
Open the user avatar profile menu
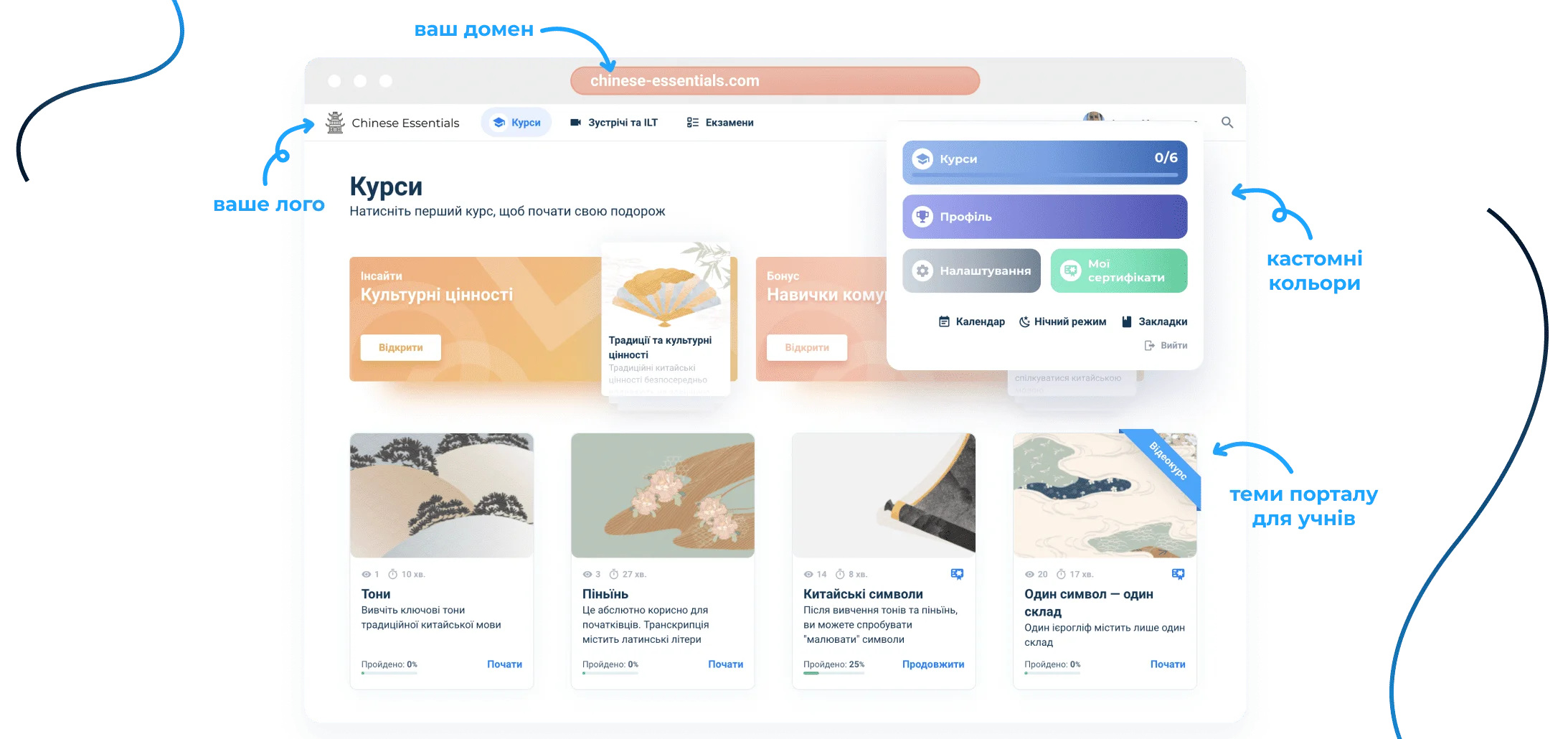pos(1093,118)
